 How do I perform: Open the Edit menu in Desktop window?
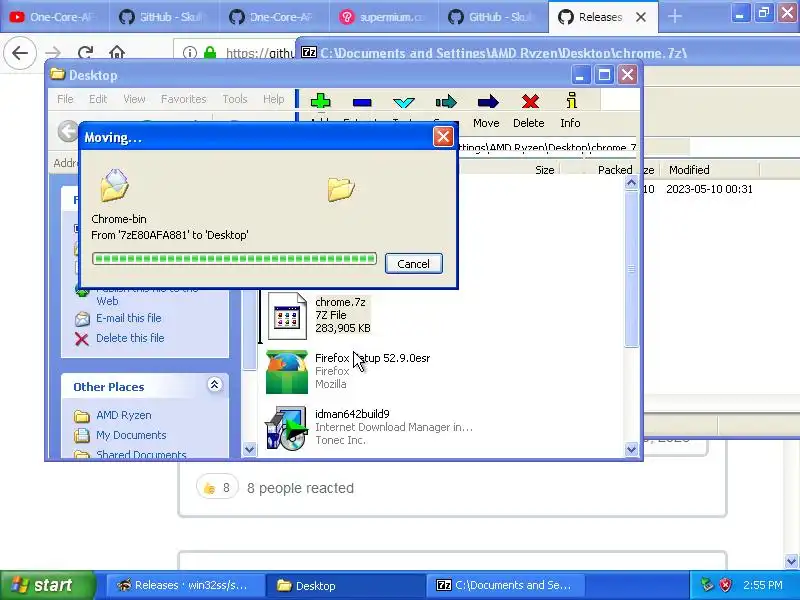click(x=97, y=99)
